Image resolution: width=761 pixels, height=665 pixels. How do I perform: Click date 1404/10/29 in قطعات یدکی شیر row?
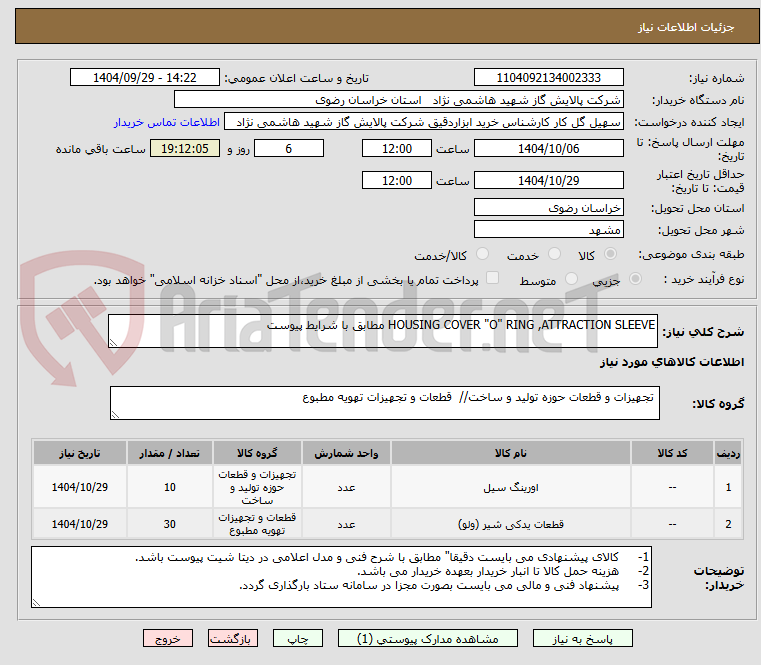(80, 524)
